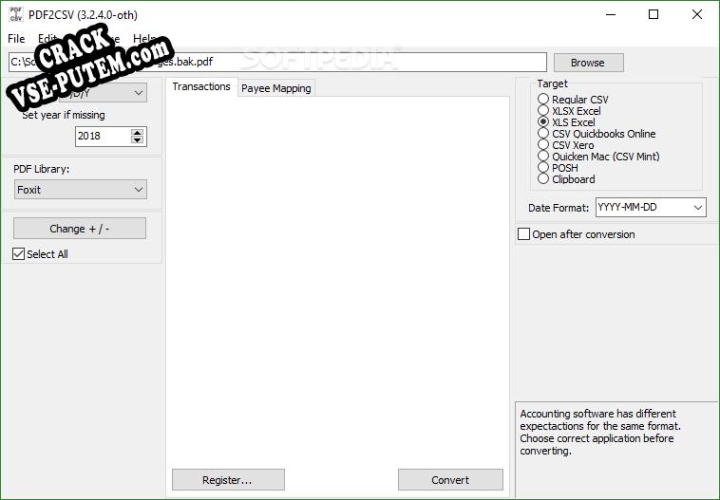Open the YYYY-MM-DD Date Format dropdown

pyautogui.click(x=651, y=208)
